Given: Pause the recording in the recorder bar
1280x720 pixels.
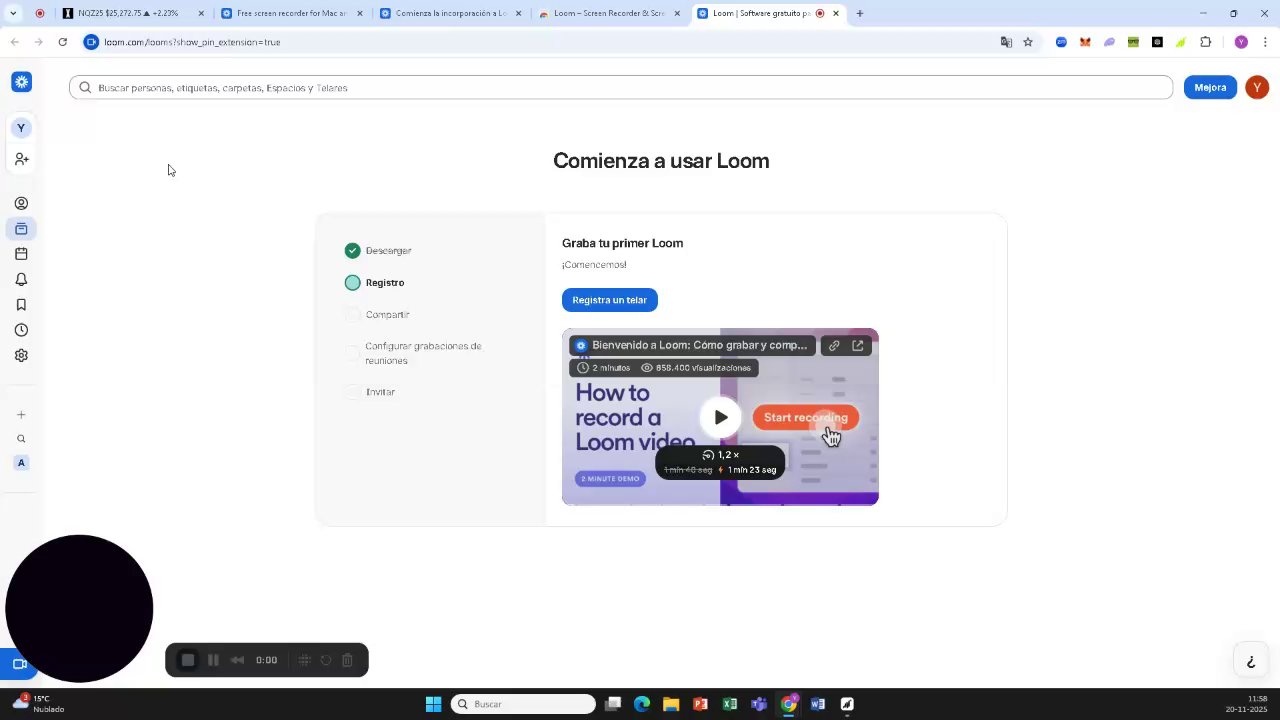Looking at the screenshot, I should coord(213,660).
